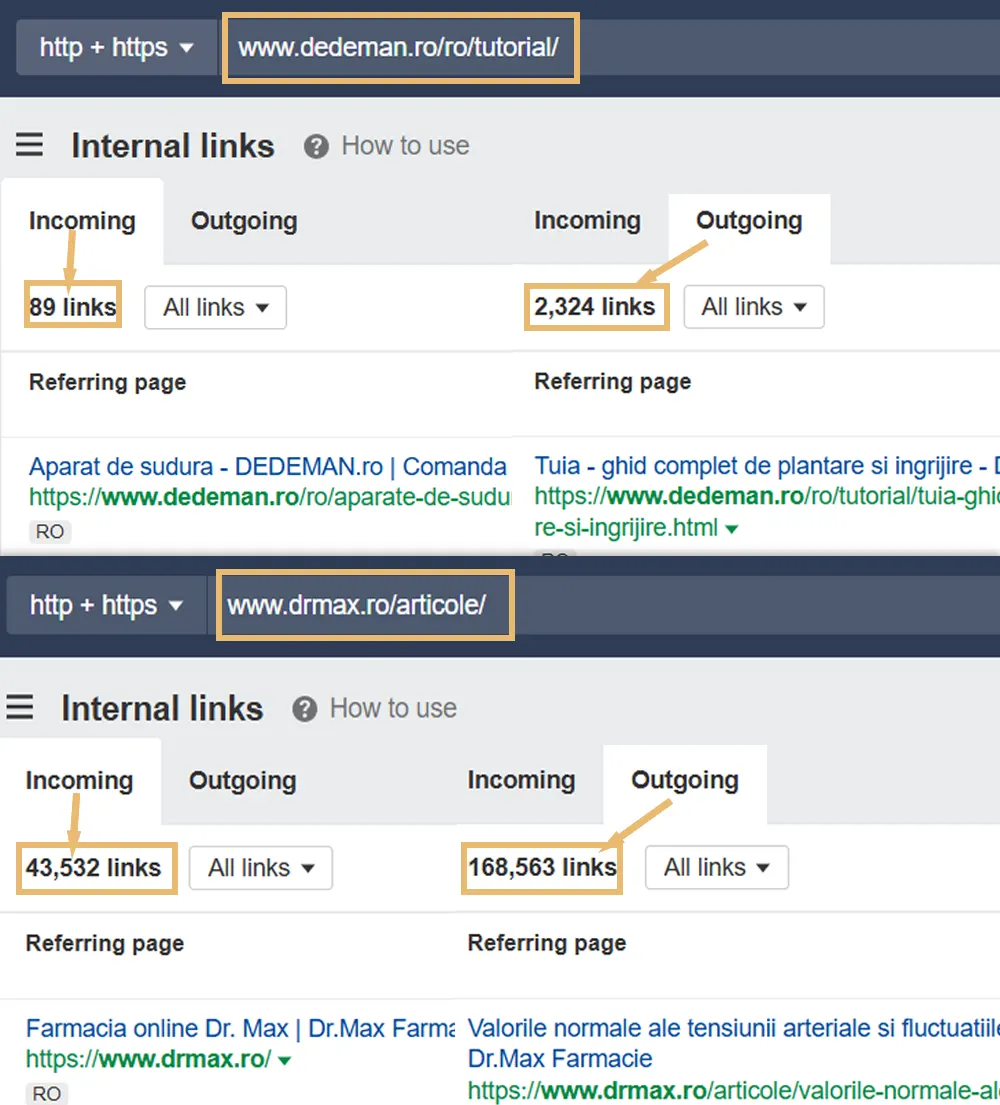Open All links filter next to 2,324 links

pos(754,308)
